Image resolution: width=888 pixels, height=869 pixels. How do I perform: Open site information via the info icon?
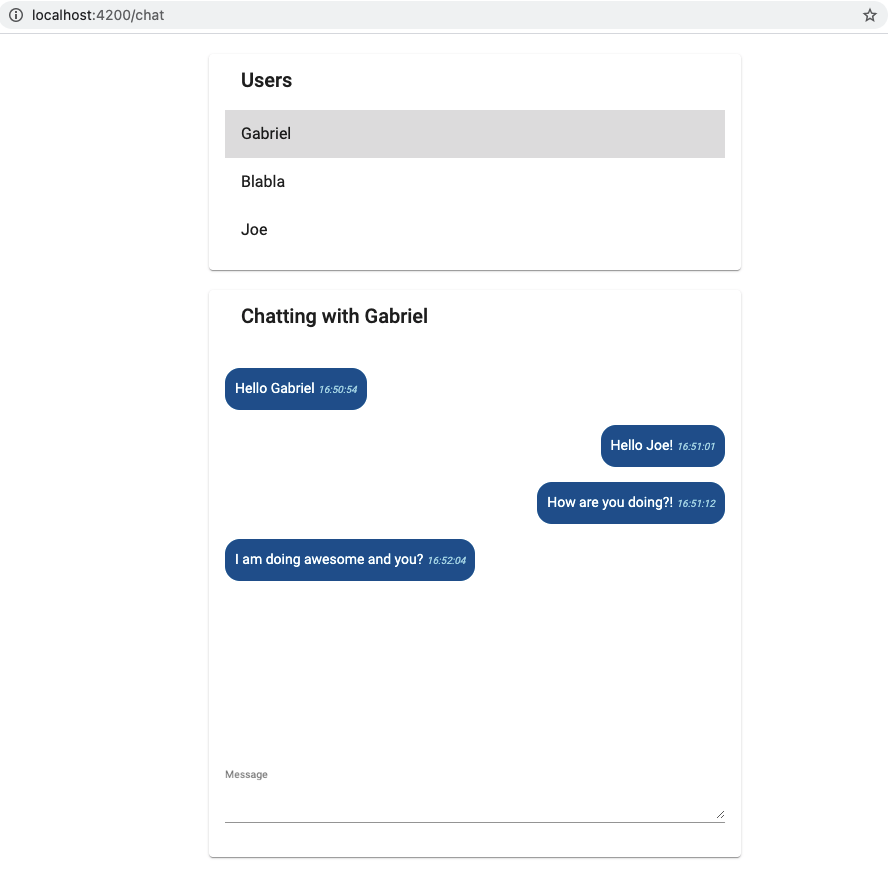(15, 15)
